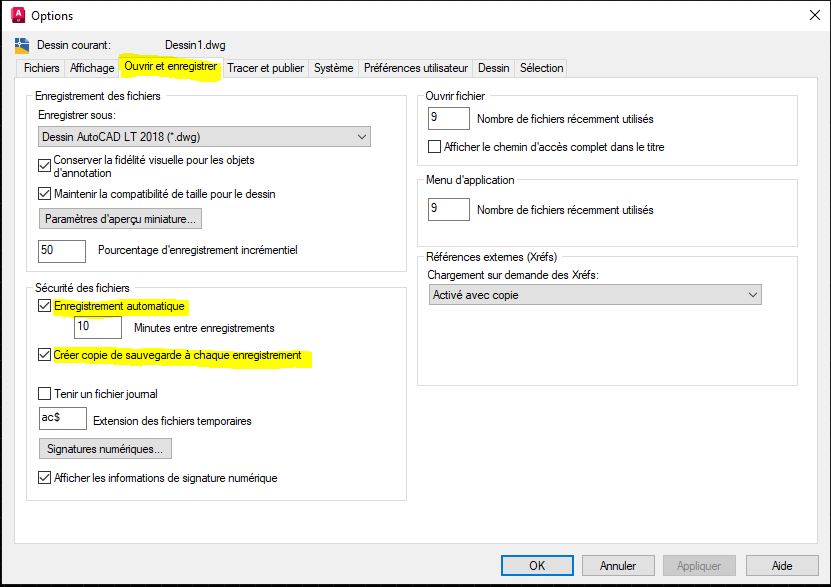Image resolution: width=831 pixels, height=587 pixels.
Task: Click the incremental save percentage field
Action: pyautogui.click(x=62, y=250)
